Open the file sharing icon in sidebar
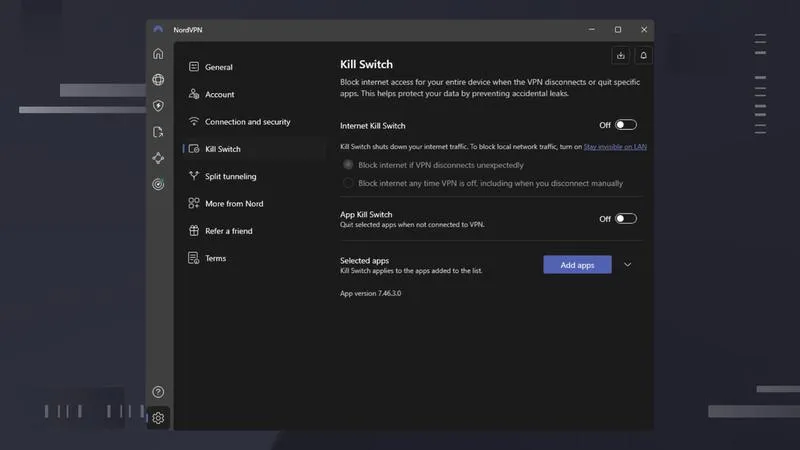The image size is (800, 450). click(158, 132)
